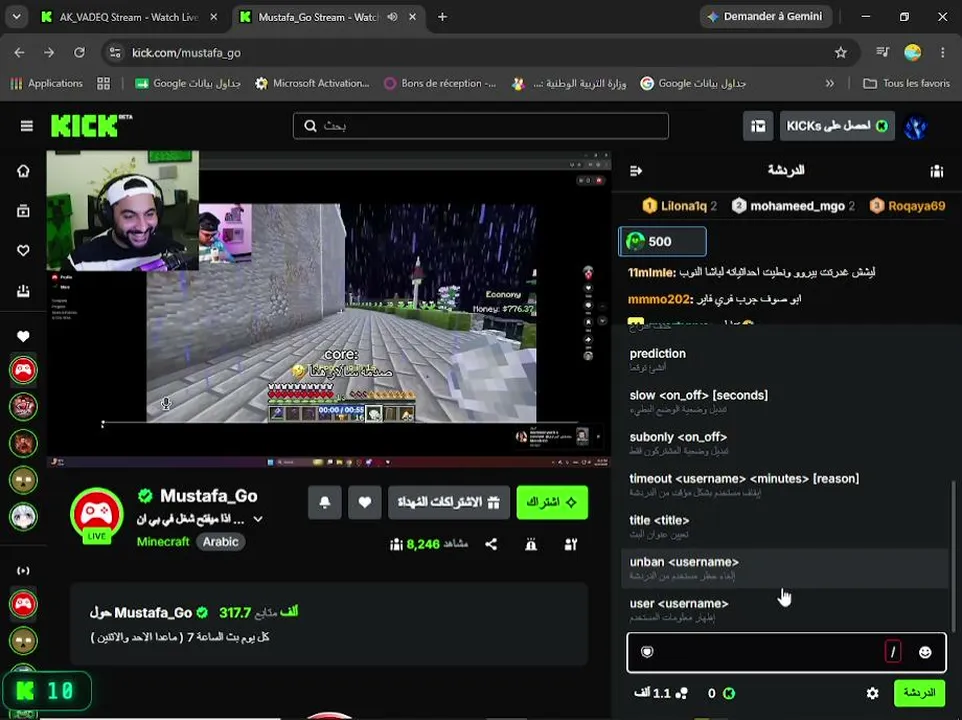Click the green subscribe اشتراك button
The width and height of the screenshot is (962, 720).
point(552,502)
